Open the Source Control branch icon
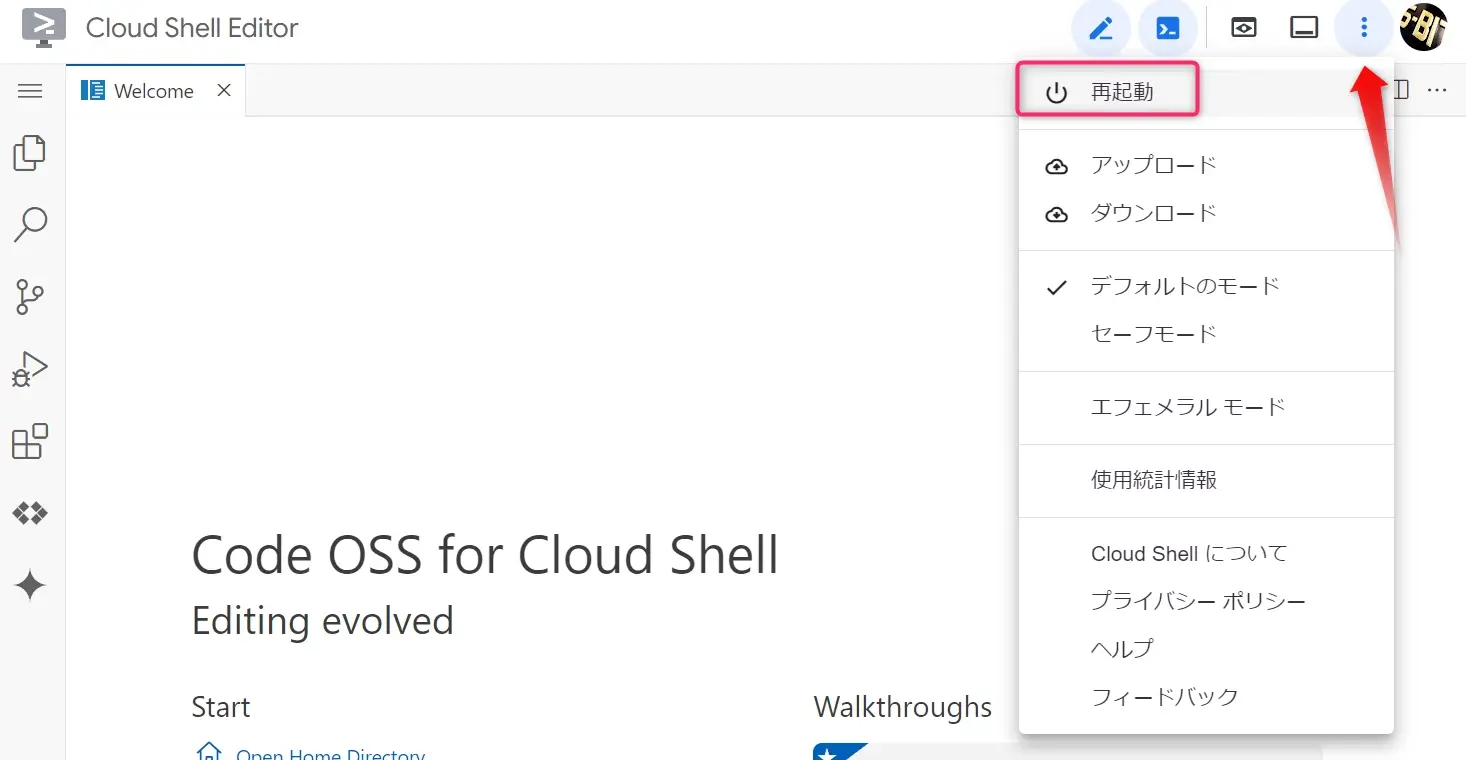This screenshot has height=760, width=1466. tap(30, 297)
